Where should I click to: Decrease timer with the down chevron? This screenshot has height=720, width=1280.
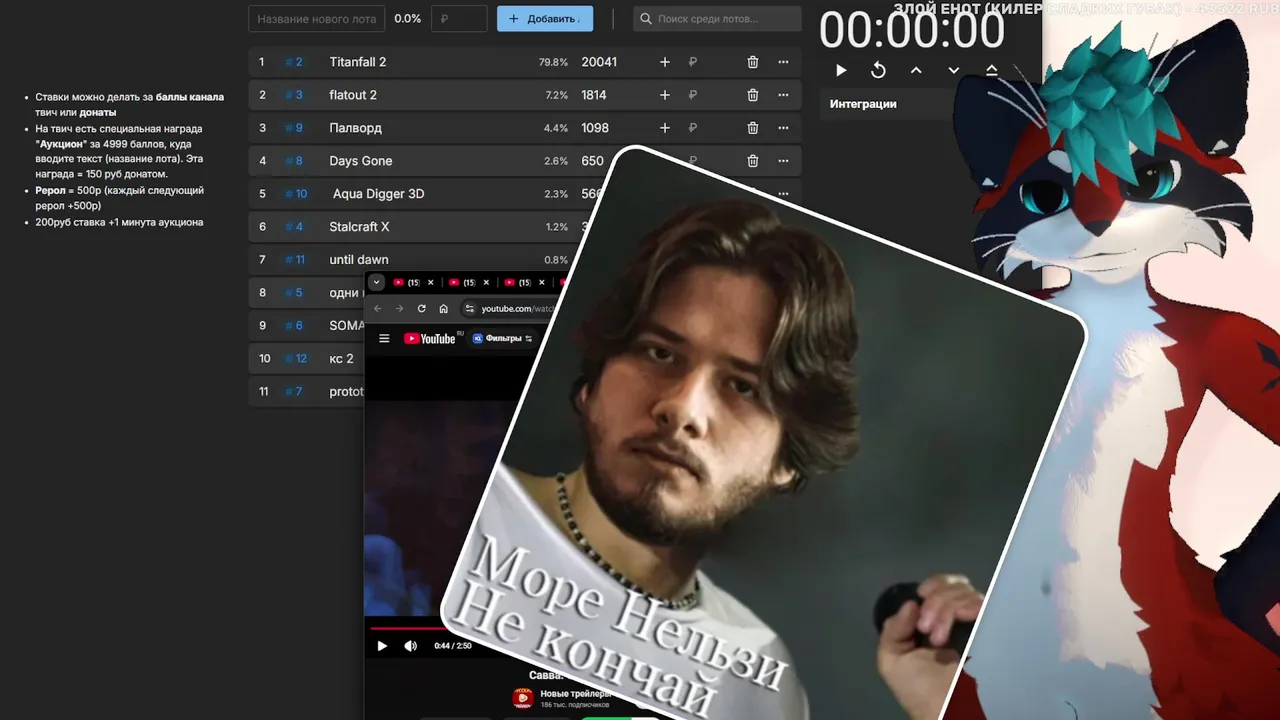[954, 70]
